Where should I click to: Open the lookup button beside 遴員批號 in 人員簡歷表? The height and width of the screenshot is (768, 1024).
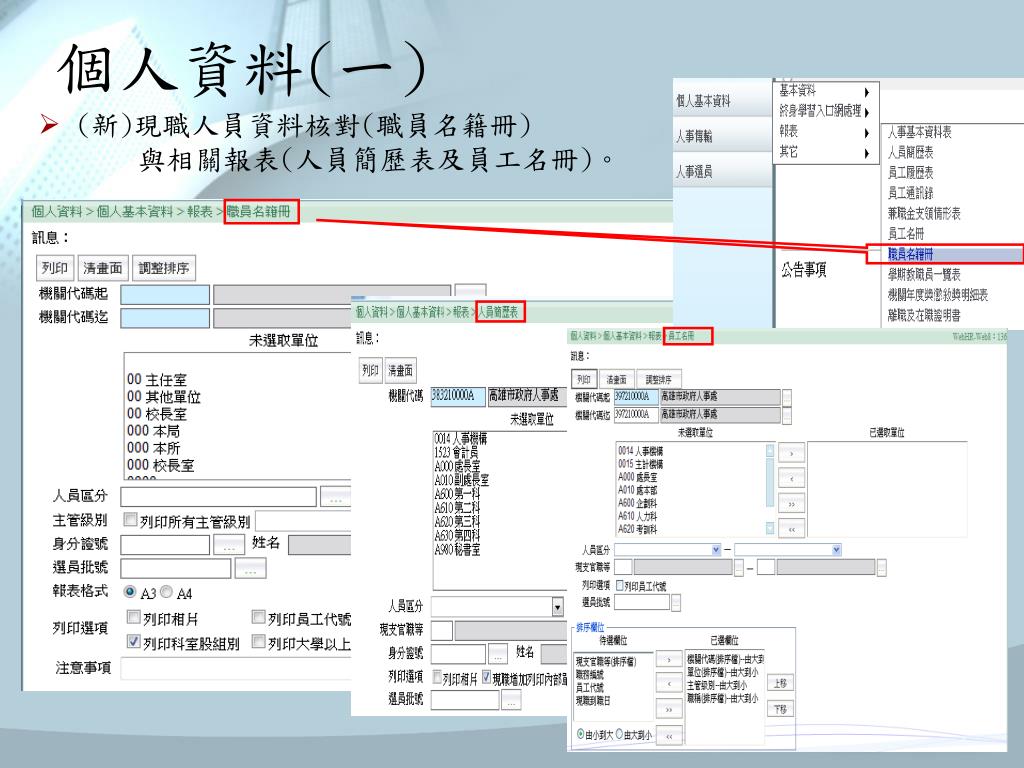coord(511,701)
